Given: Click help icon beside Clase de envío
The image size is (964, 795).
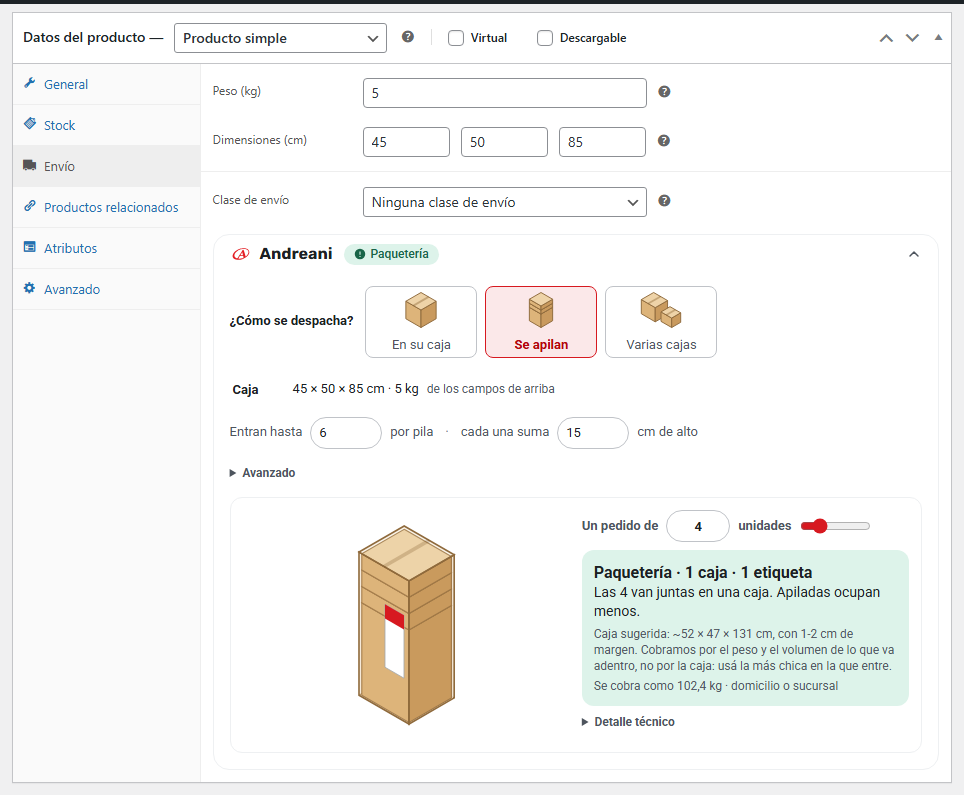Looking at the screenshot, I should coord(664,201).
